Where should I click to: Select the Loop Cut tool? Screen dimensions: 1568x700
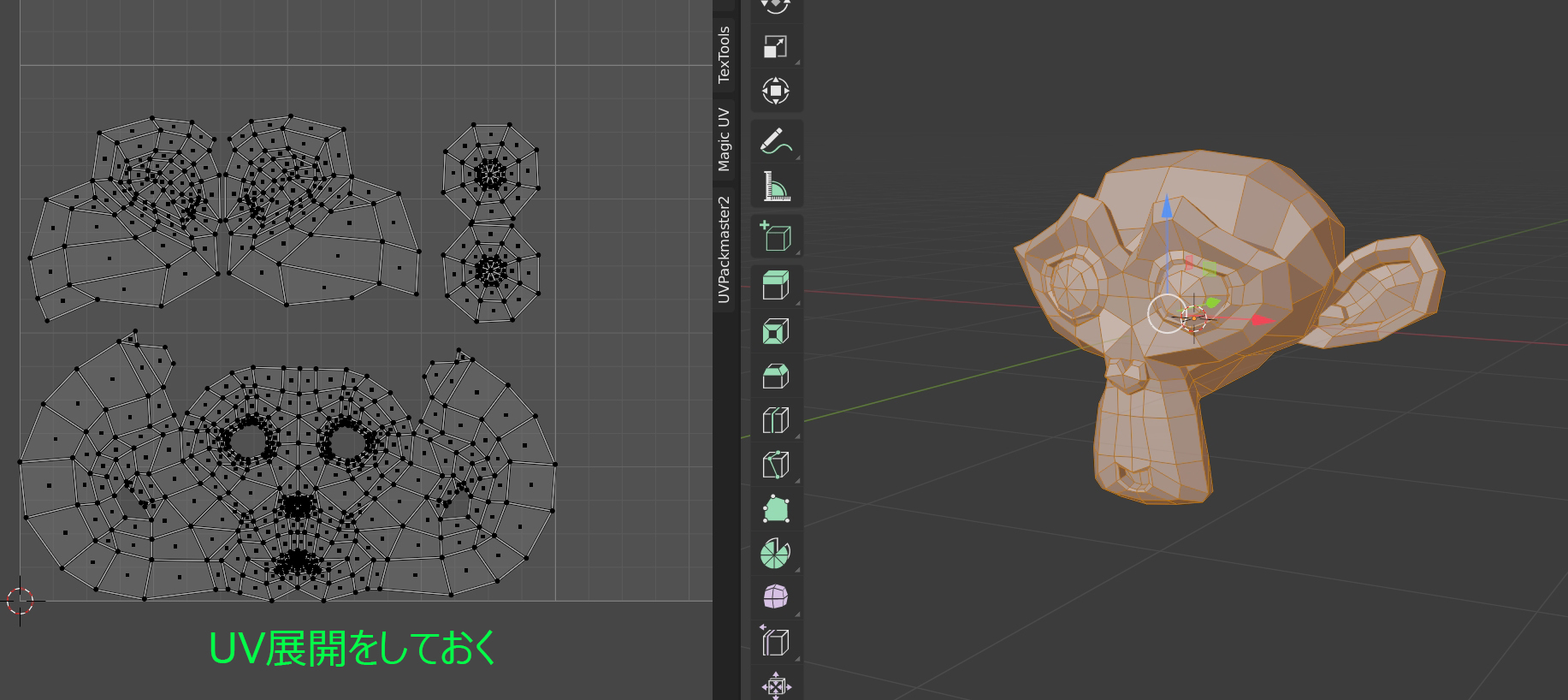click(x=776, y=420)
